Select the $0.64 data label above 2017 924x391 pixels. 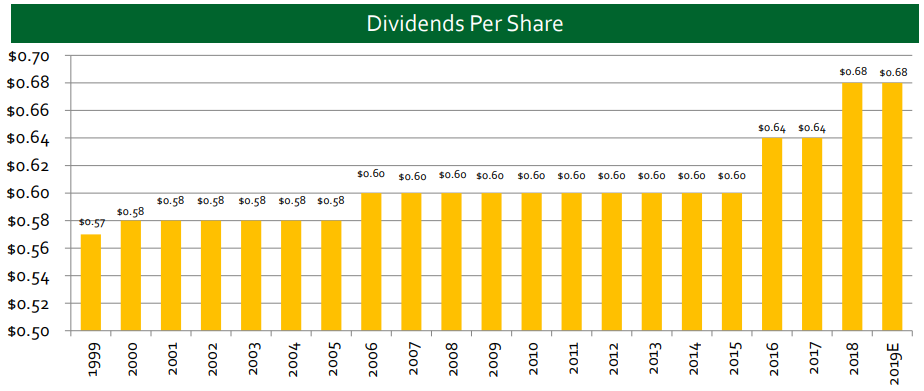coord(812,127)
